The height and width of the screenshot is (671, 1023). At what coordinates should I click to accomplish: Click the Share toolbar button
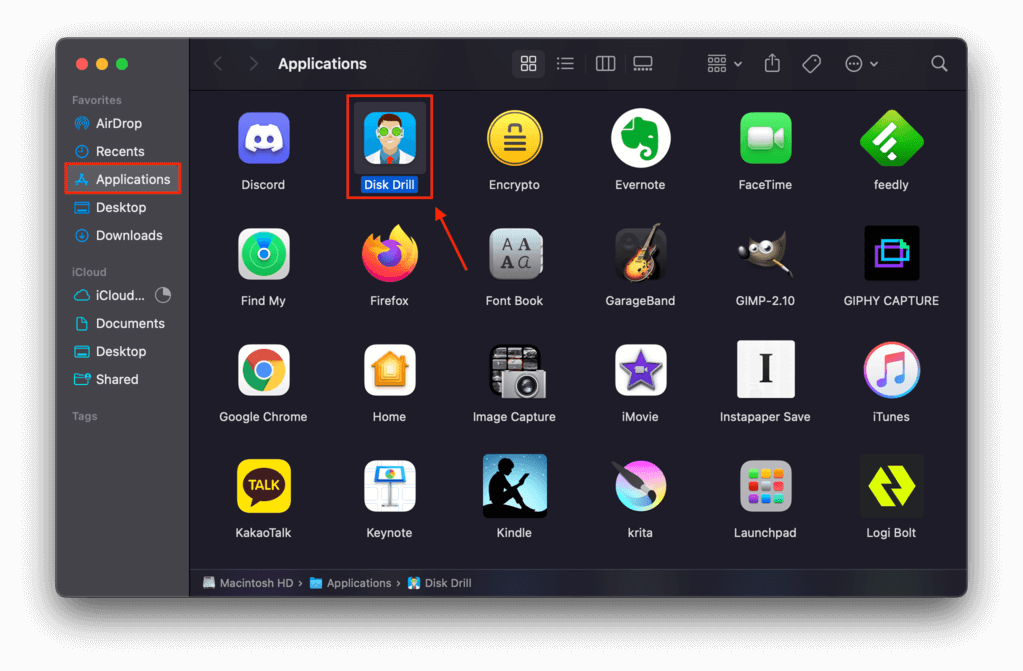tap(772, 63)
